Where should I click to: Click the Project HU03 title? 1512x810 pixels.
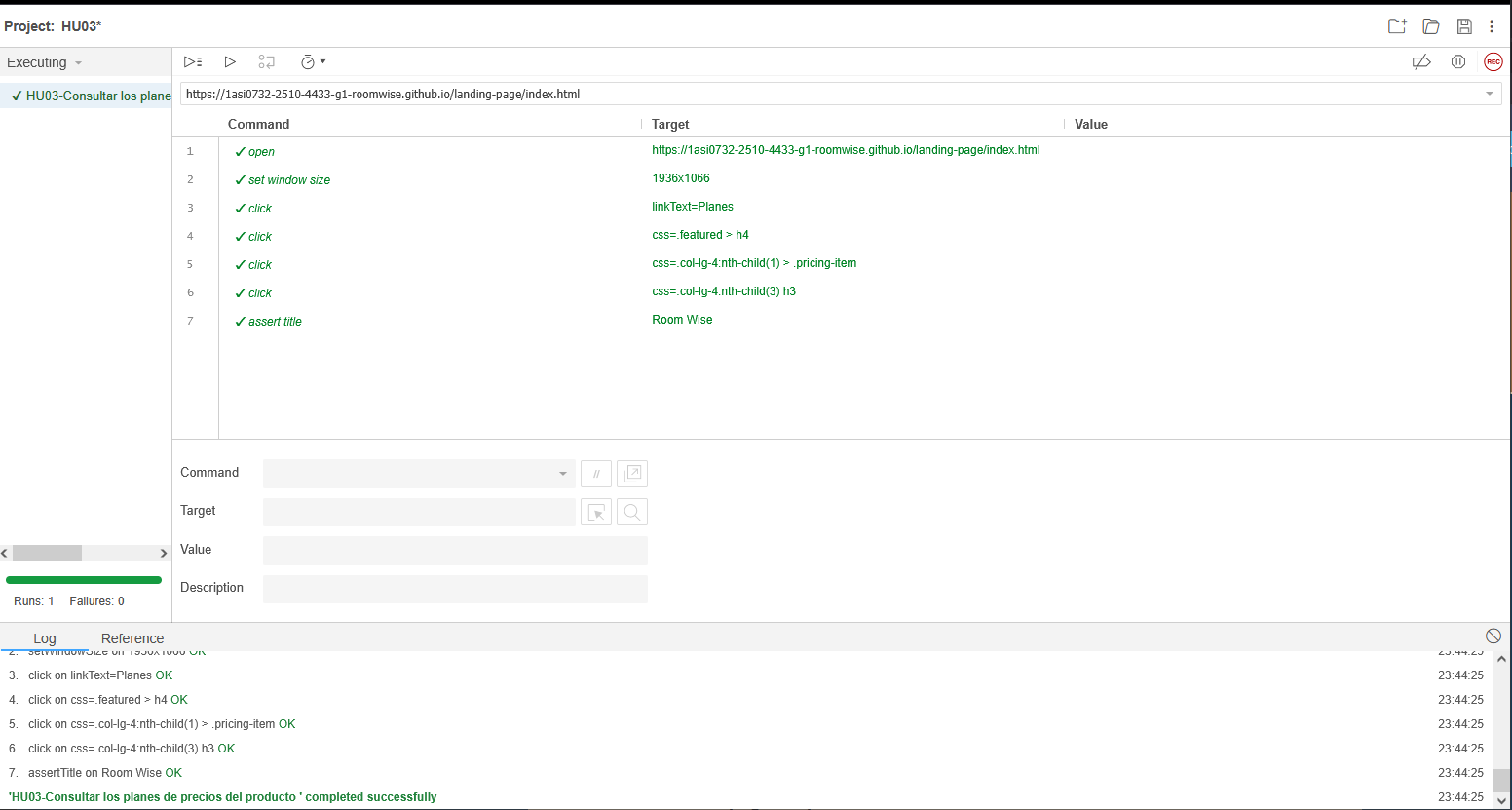pyautogui.click(x=53, y=26)
